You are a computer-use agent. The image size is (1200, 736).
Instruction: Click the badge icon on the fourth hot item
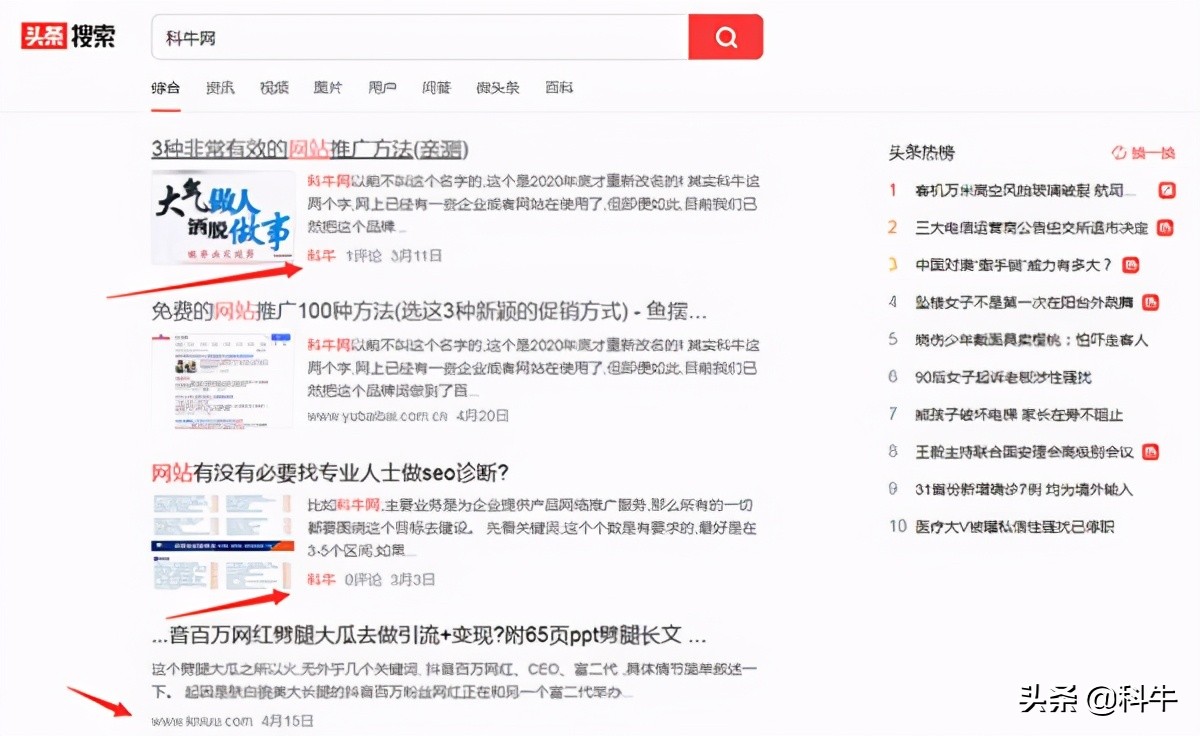(1151, 301)
